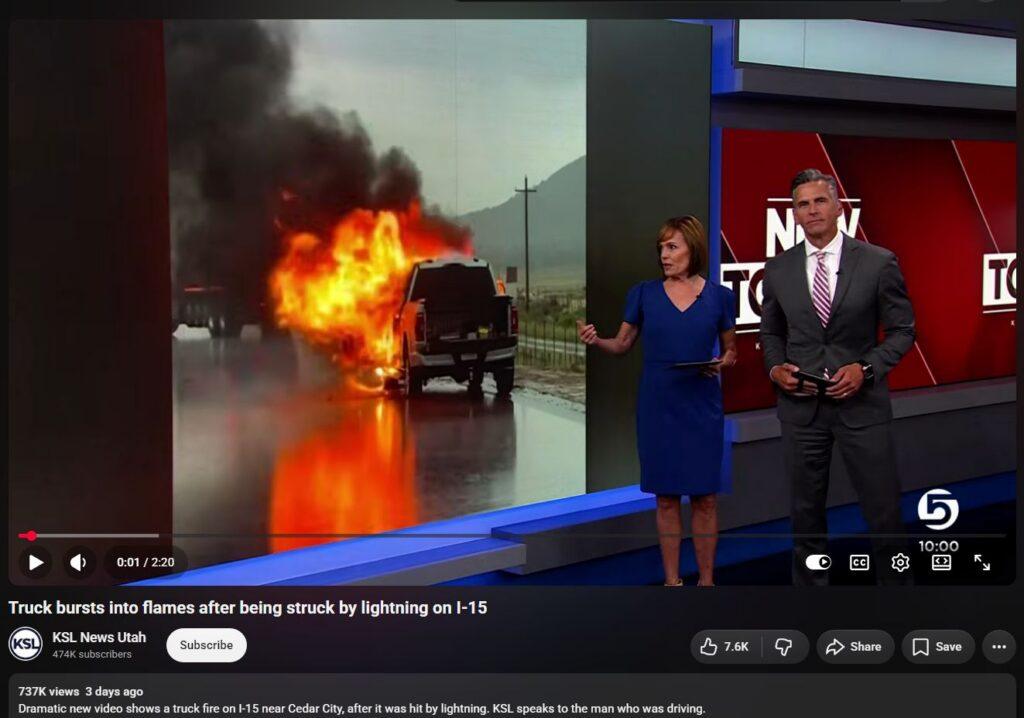Click the 0:01 / 2:20 time display
This screenshot has width=1024, height=718.
145,563
